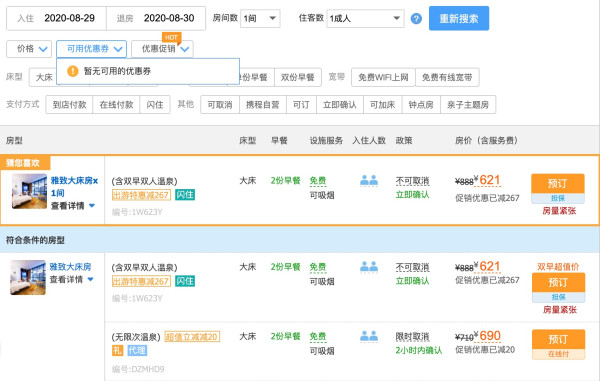The height and width of the screenshot is (381, 600).
Task: Click occupancy icon in the 690 price row
Action: tap(369, 336)
